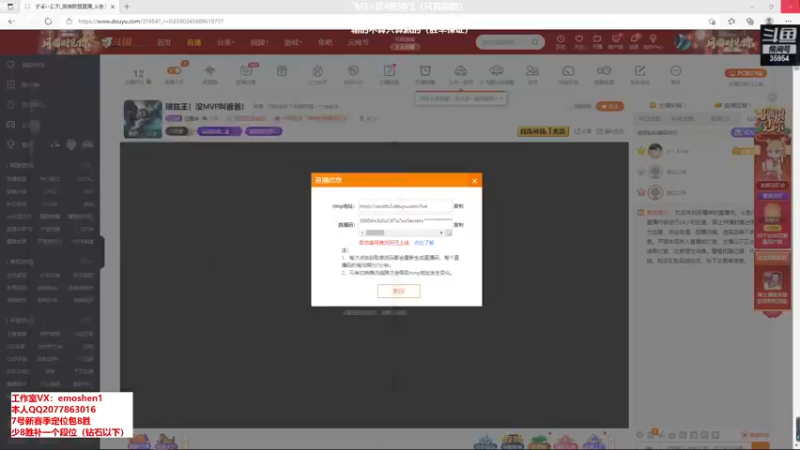Go to the 首页 home nav item

pyautogui.click(x=164, y=42)
